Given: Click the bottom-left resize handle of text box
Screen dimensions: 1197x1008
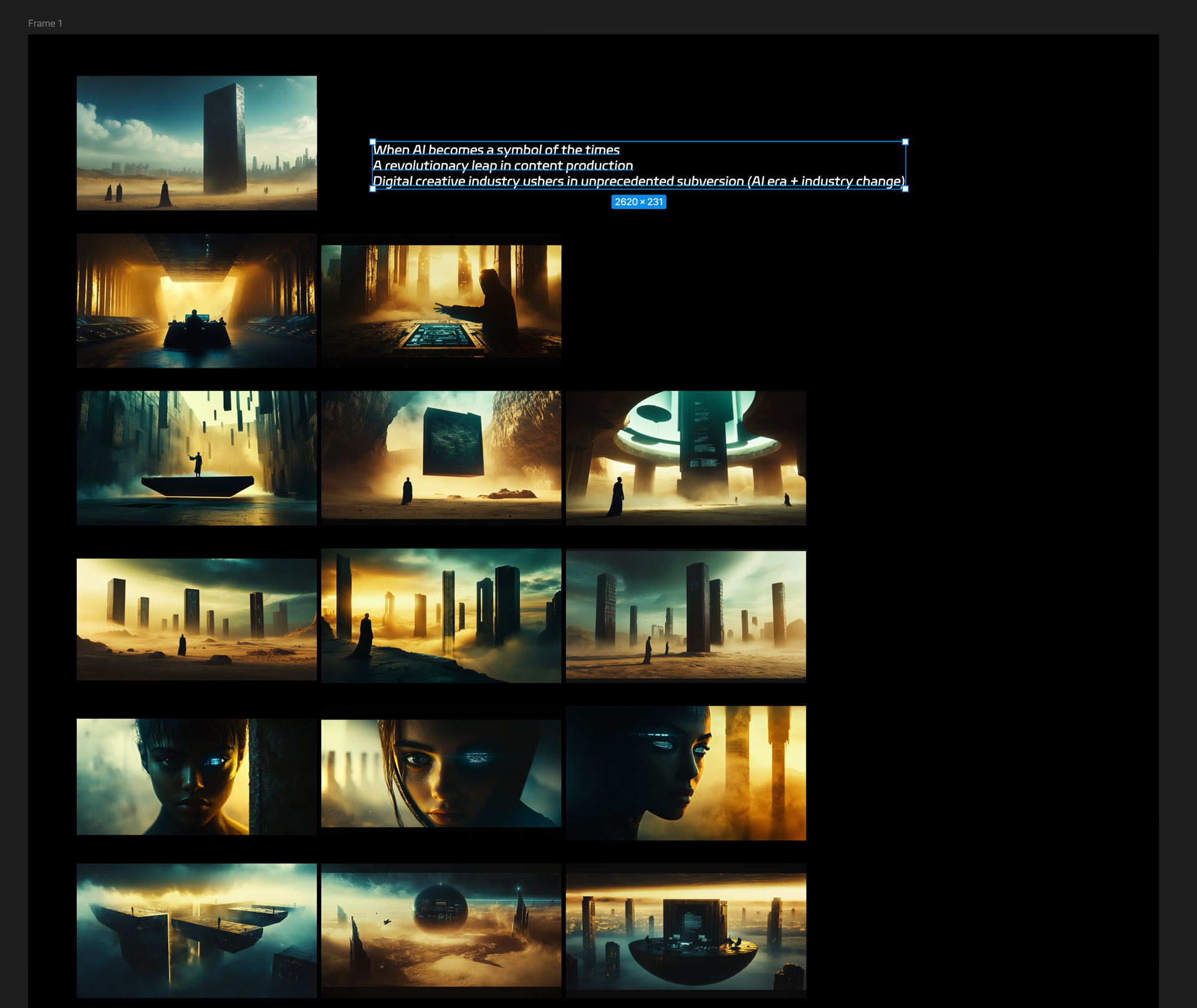Looking at the screenshot, I should (x=373, y=189).
